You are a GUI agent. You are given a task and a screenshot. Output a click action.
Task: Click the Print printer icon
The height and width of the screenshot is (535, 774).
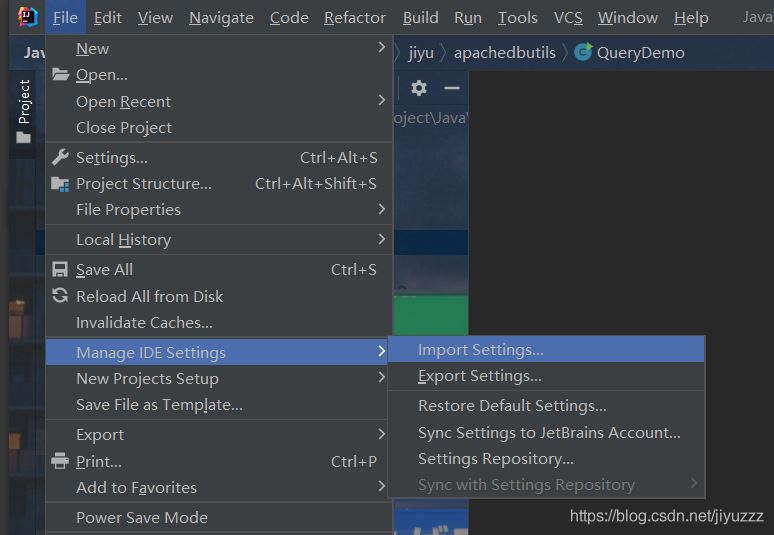point(60,461)
